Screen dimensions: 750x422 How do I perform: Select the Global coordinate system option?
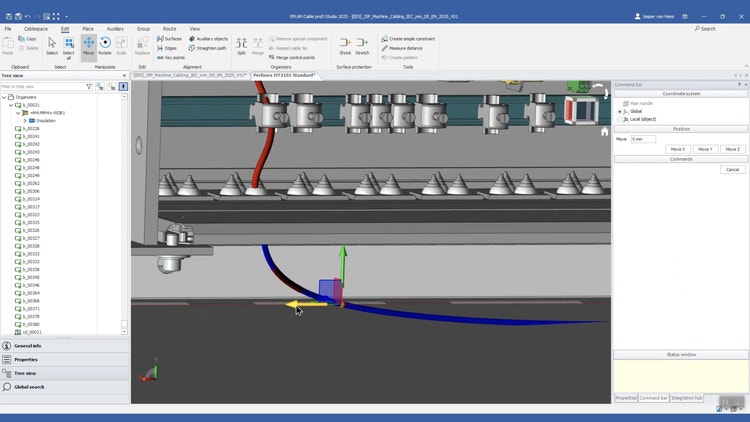point(621,111)
